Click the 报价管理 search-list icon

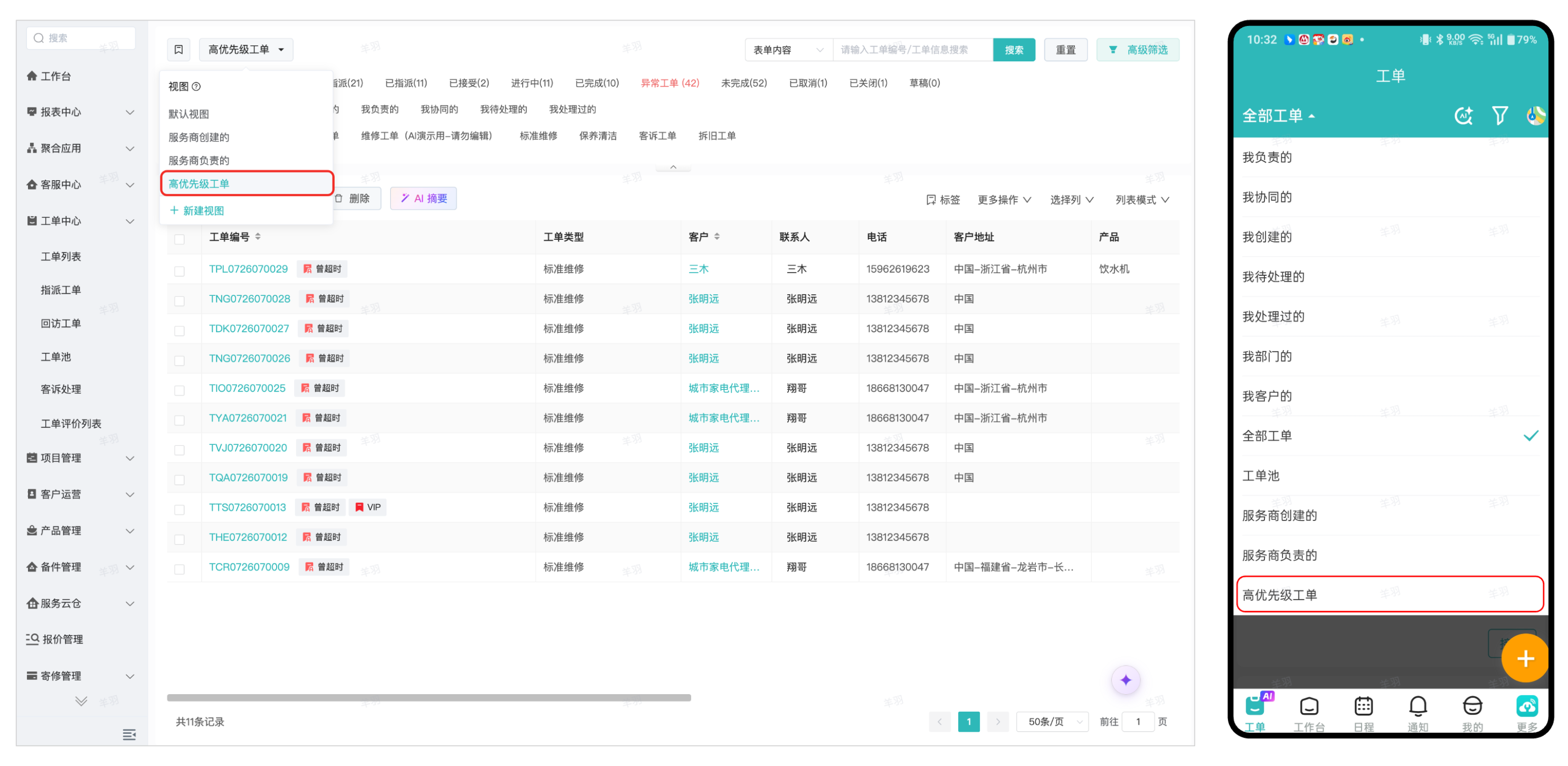[33, 639]
